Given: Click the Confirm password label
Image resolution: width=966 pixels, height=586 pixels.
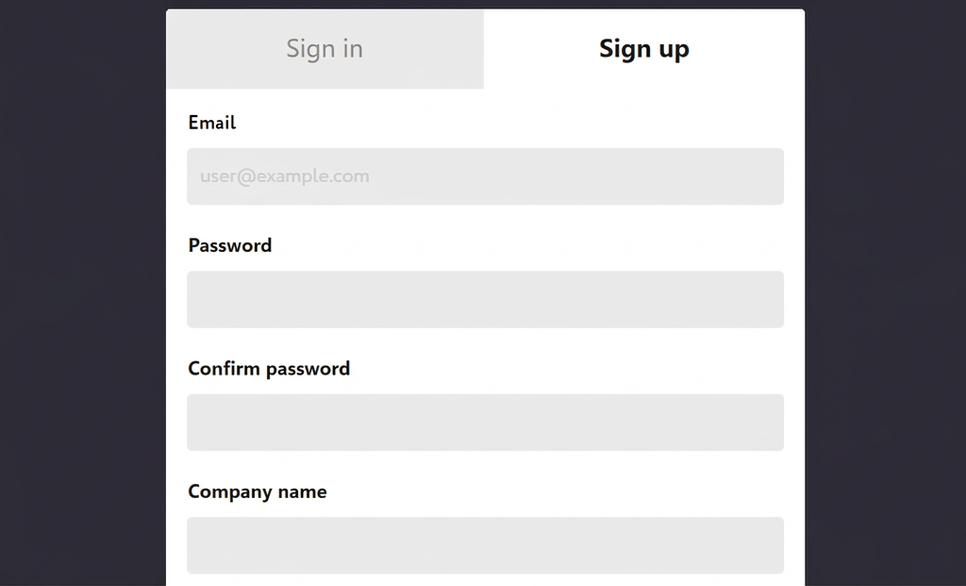Looking at the screenshot, I should [x=269, y=368].
